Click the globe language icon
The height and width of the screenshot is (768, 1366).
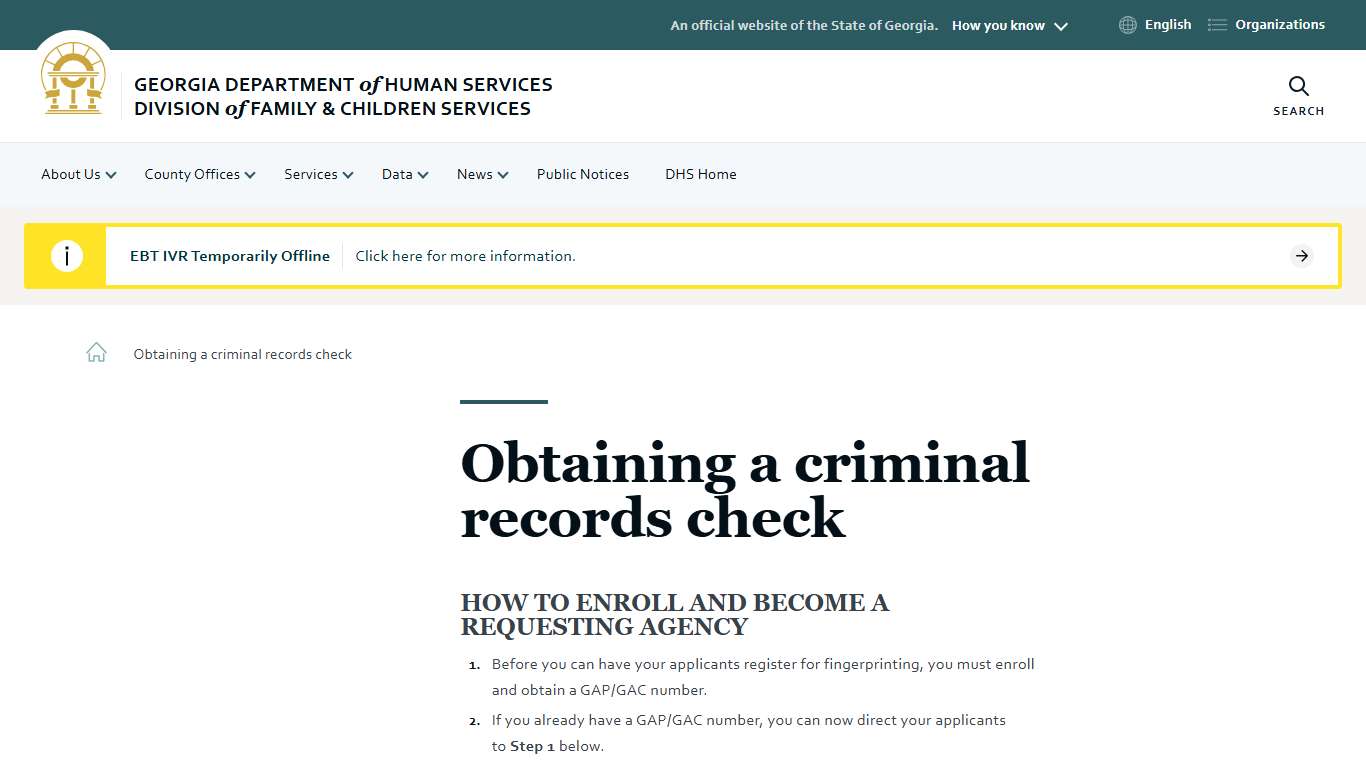pyautogui.click(x=1127, y=24)
